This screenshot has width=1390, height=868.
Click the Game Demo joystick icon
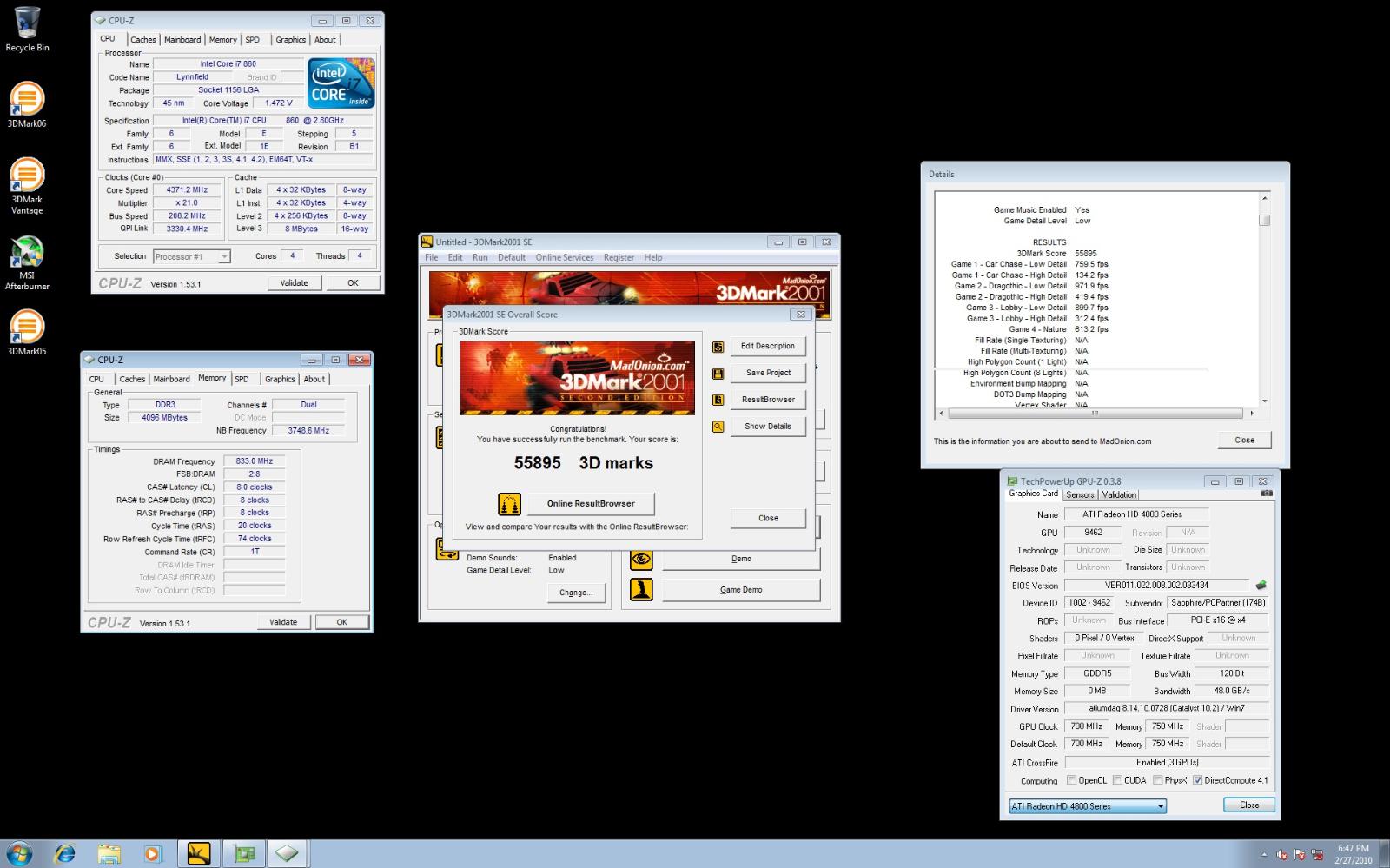tap(641, 590)
